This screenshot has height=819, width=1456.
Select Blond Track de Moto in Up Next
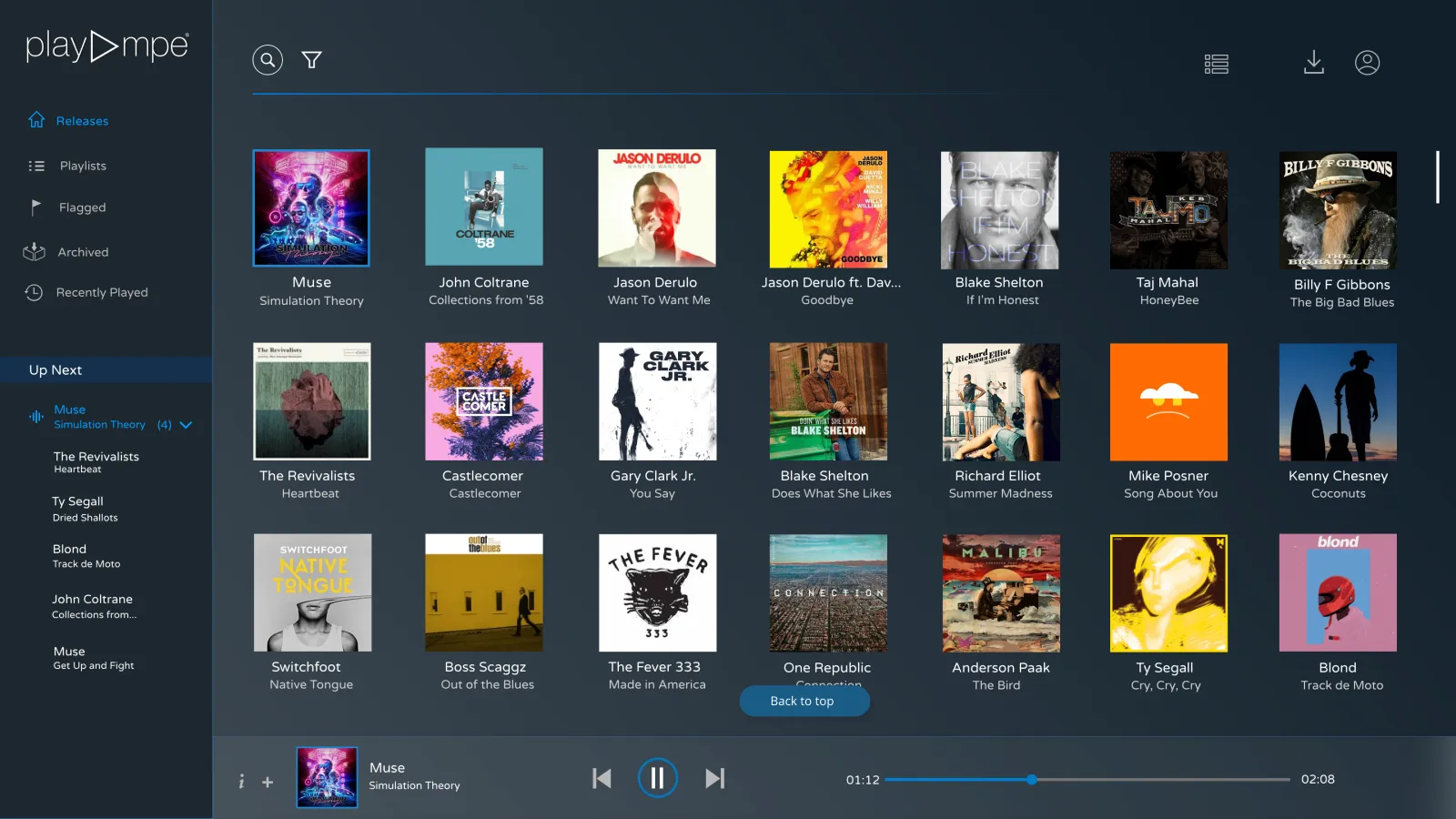pyautogui.click(x=86, y=556)
